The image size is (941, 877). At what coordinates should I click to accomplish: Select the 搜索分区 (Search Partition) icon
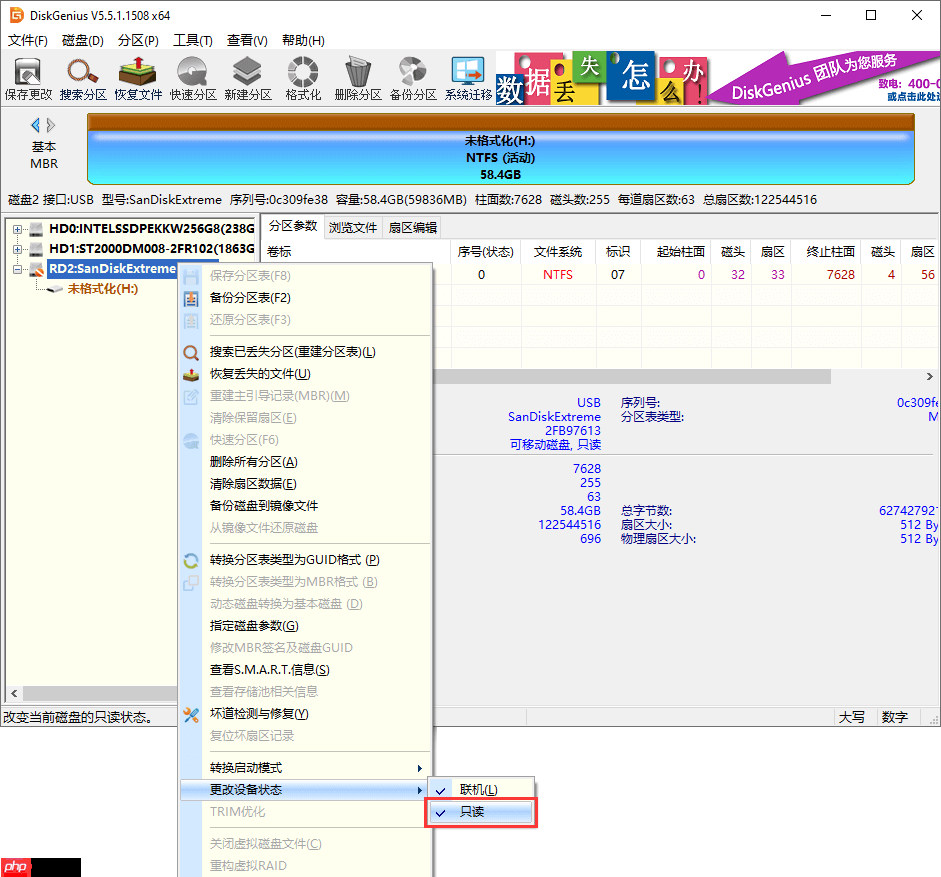click(79, 77)
